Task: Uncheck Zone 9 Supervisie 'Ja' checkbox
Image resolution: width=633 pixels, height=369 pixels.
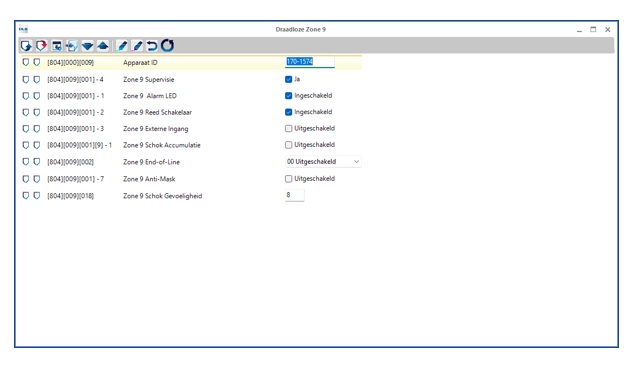Action: pyautogui.click(x=288, y=79)
